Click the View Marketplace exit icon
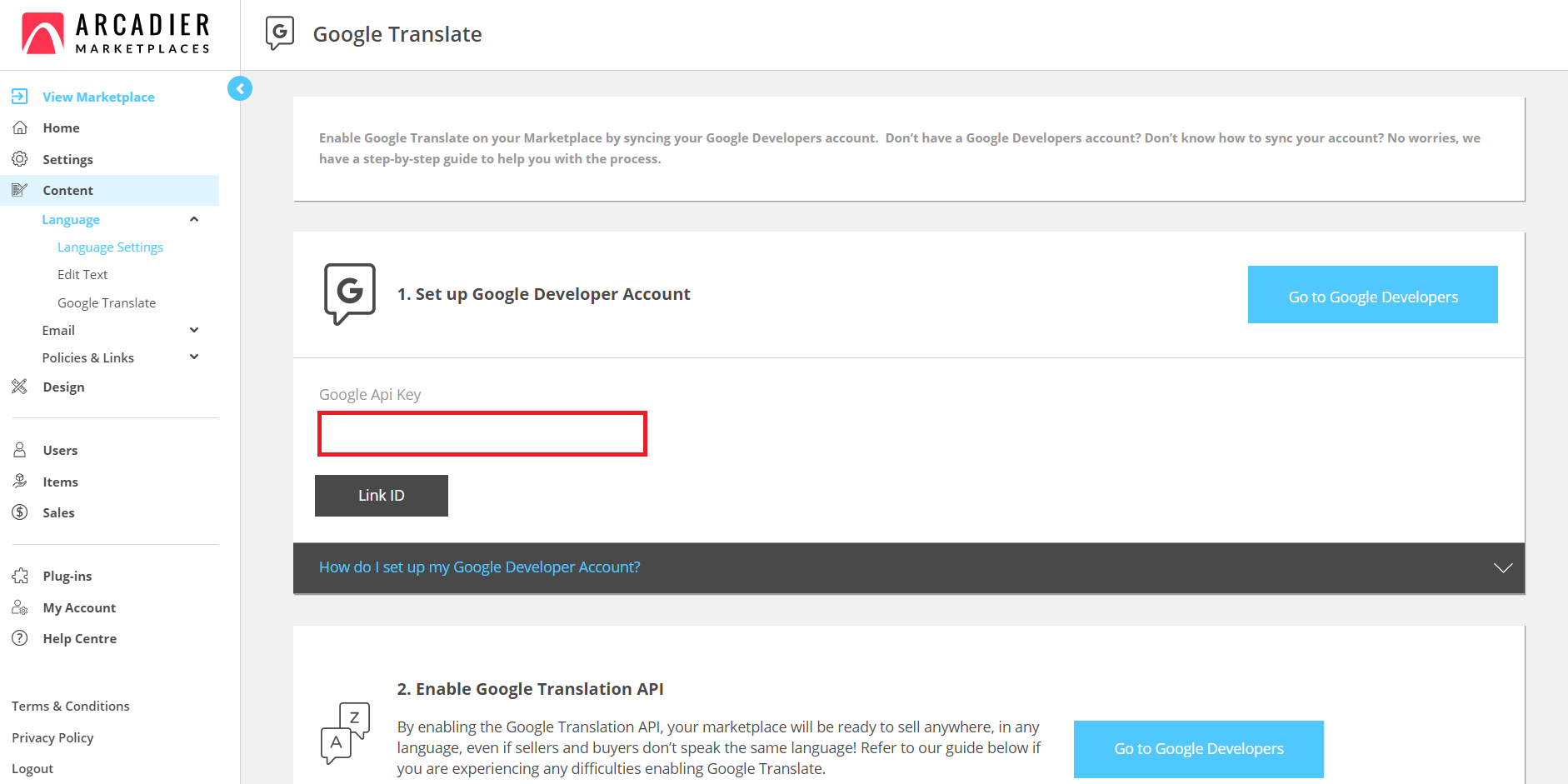This screenshot has height=784, width=1568. click(x=20, y=97)
